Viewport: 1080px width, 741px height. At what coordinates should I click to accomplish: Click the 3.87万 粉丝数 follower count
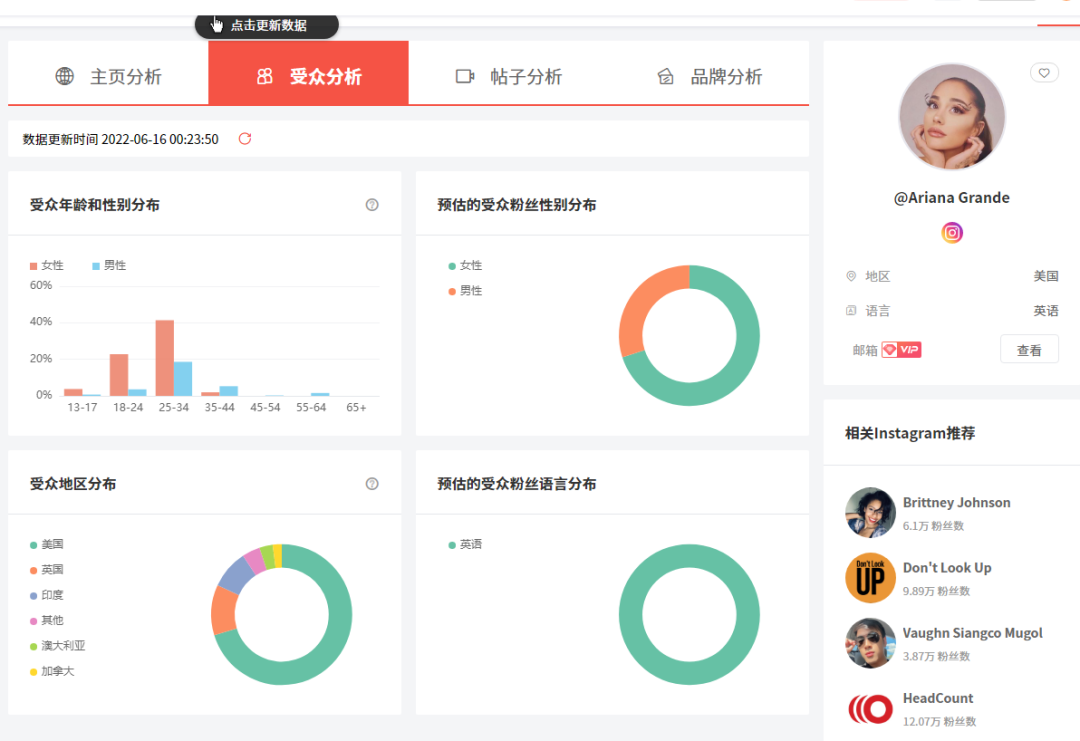point(936,656)
